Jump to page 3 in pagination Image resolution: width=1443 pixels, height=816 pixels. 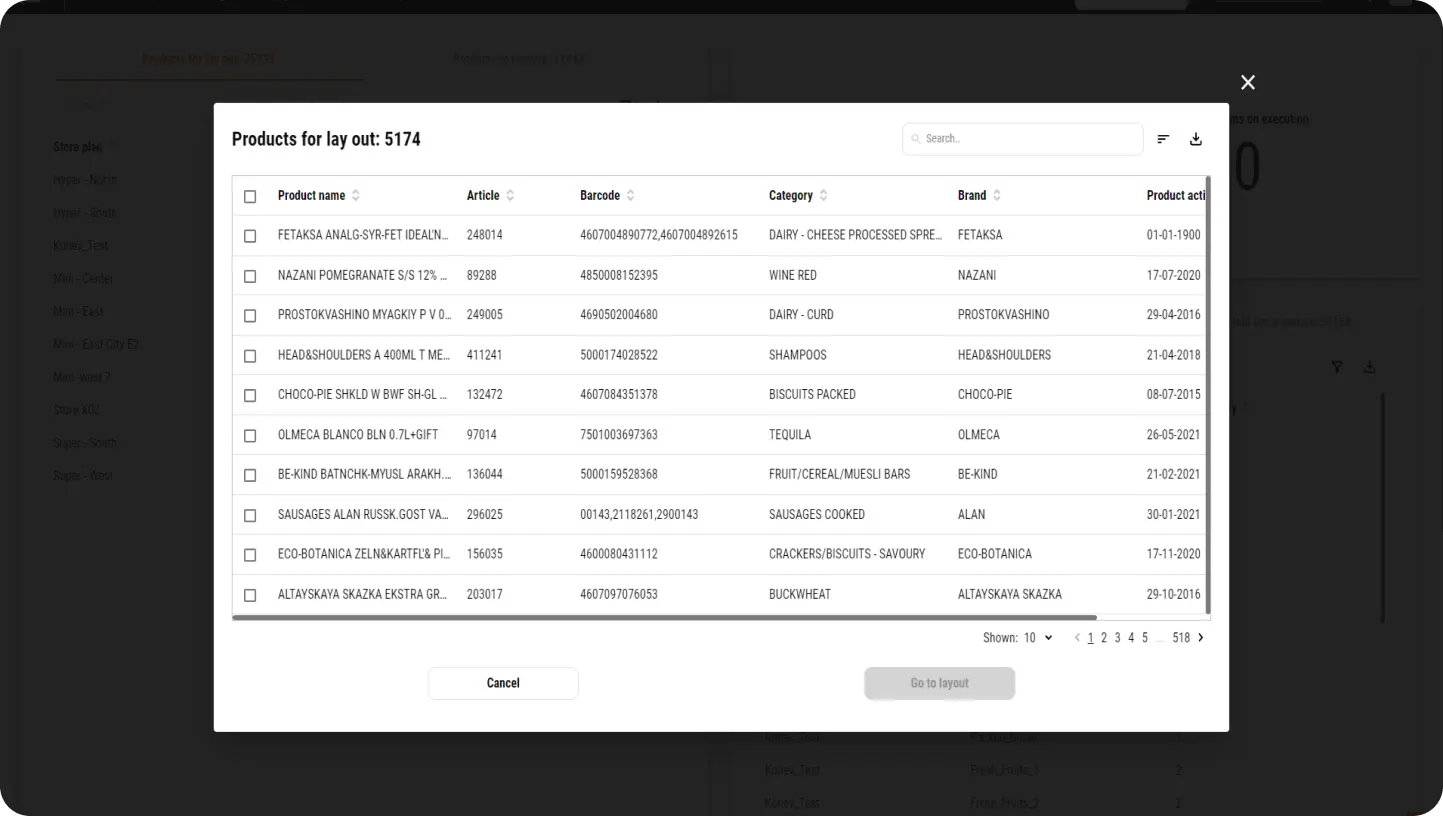(1117, 638)
